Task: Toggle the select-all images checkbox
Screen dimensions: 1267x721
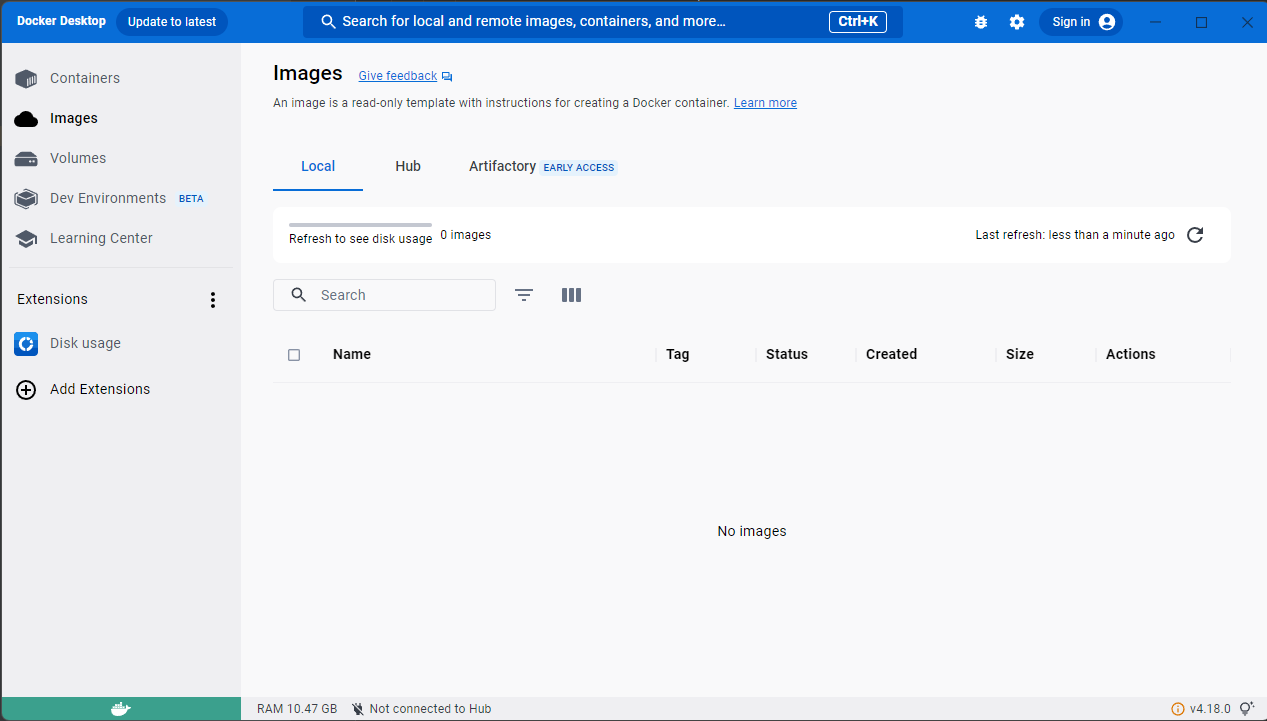Action: [x=294, y=355]
